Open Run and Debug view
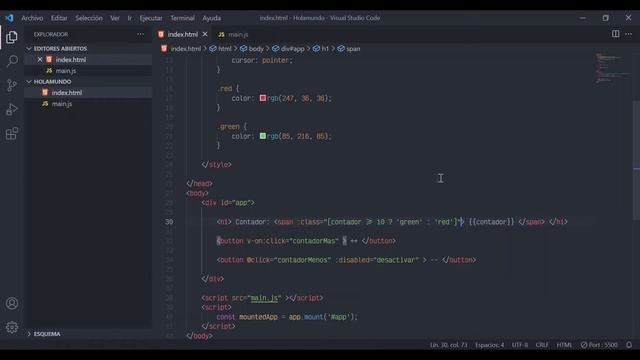Screen dimensions: 640x360 coord(12,109)
